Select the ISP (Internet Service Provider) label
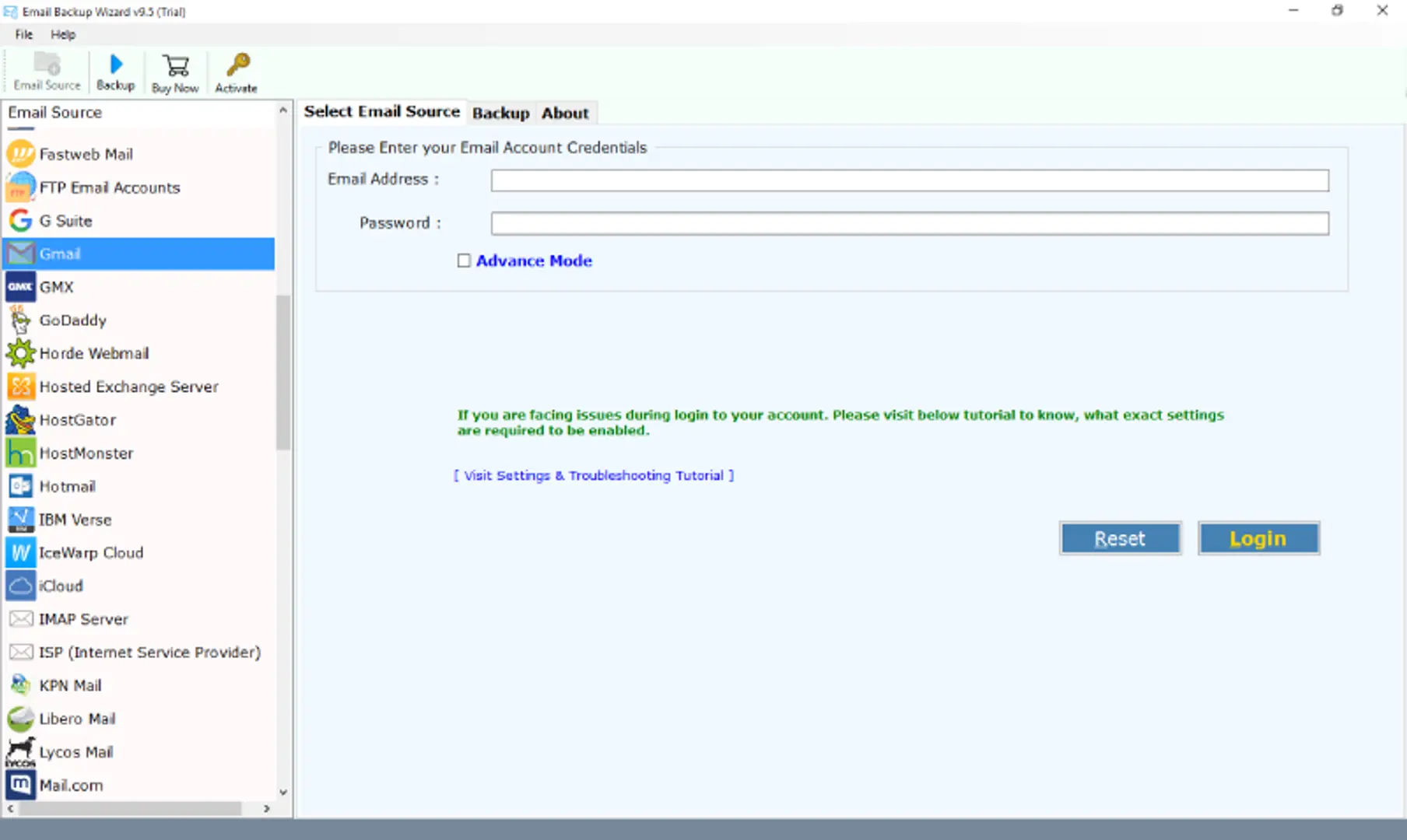1407x840 pixels. point(150,652)
